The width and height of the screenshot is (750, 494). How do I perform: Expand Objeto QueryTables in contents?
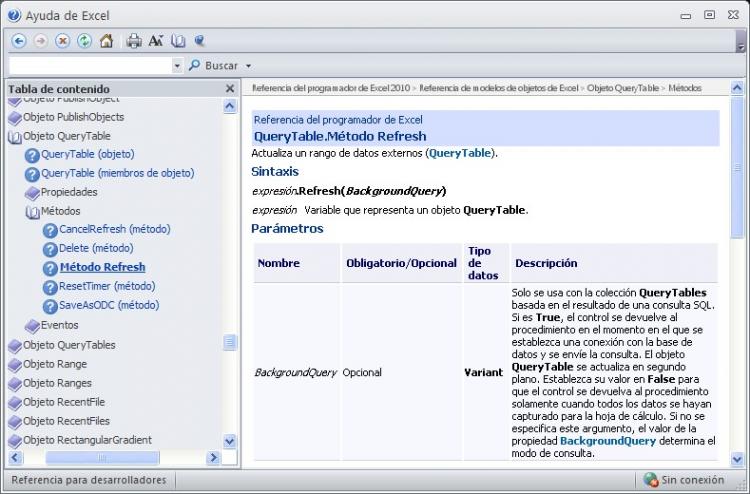(69, 345)
